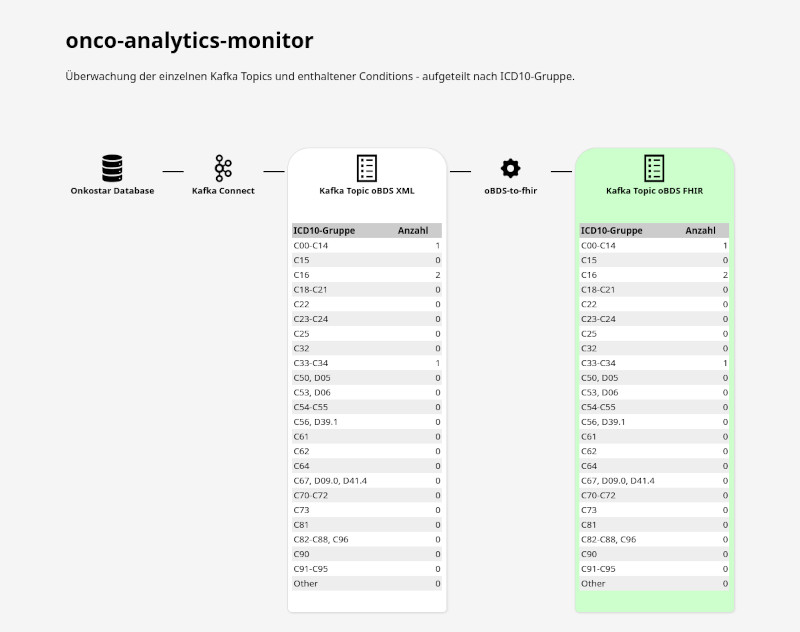Viewport: 800px width, 632px height.
Task: Select row 'Other' in oBDS XML table
Action: point(367,584)
